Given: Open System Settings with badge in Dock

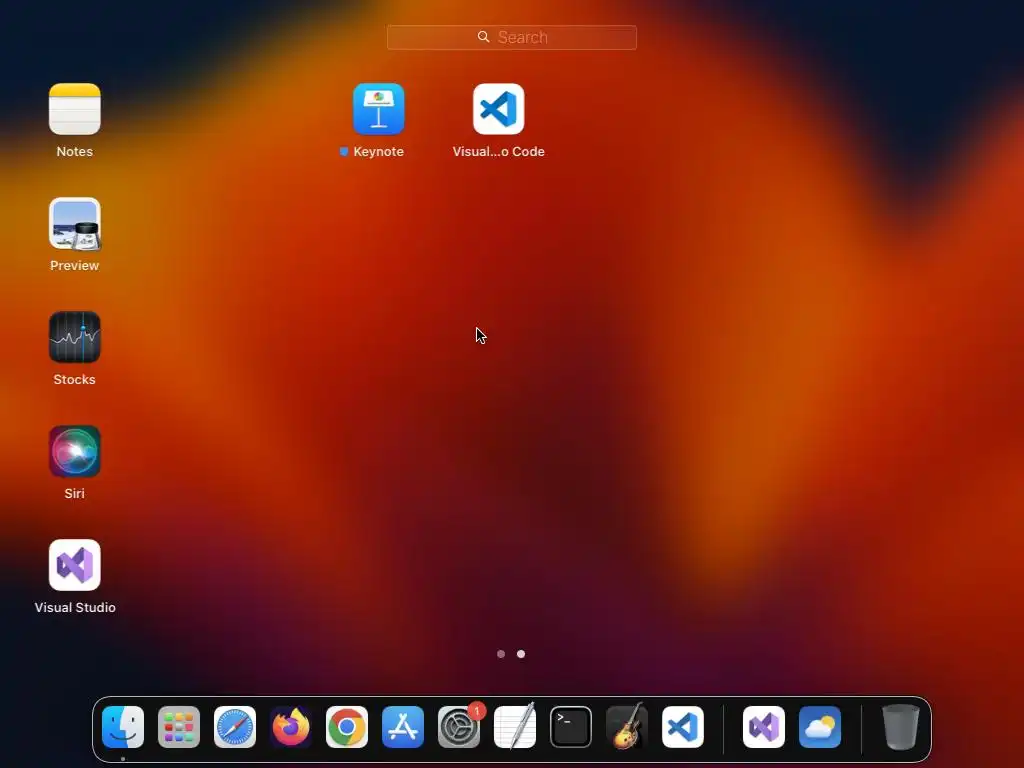Looking at the screenshot, I should click(x=459, y=727).
